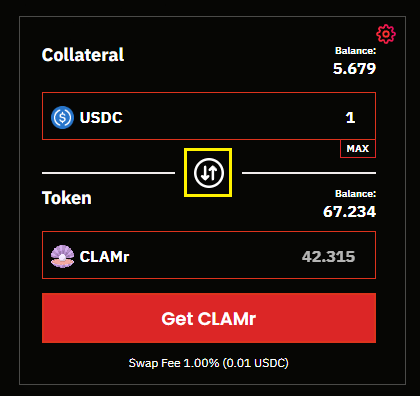The image size is (420, 396).
Task: Click the Token section heading
Action: coord(66,198)
